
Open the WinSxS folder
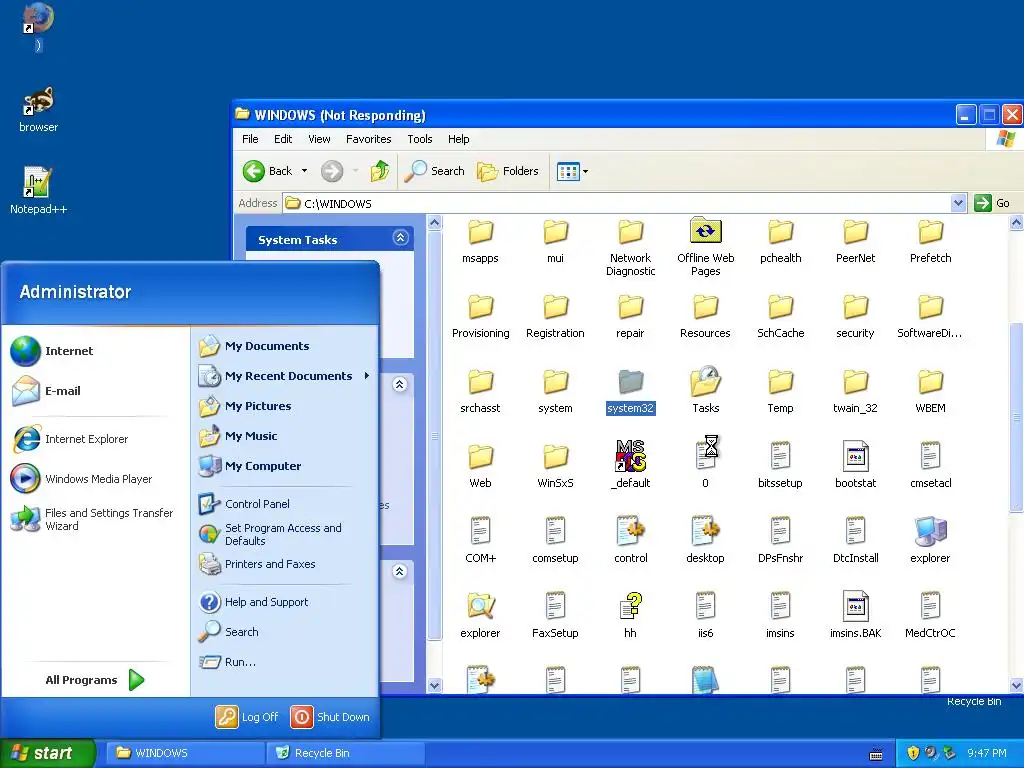click(555, 466)
